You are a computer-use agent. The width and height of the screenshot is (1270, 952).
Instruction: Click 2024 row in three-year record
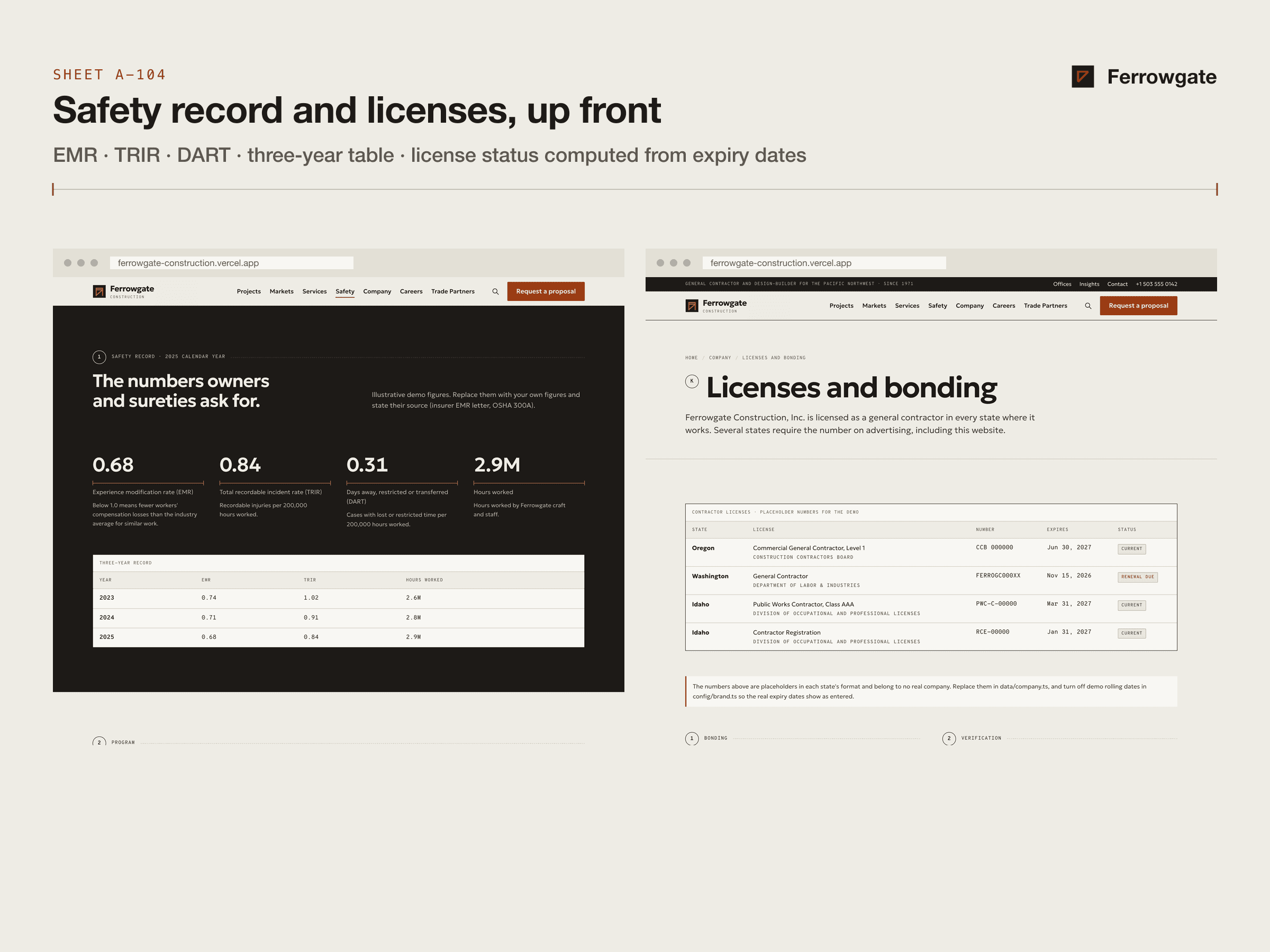click(x=339, y=618)
